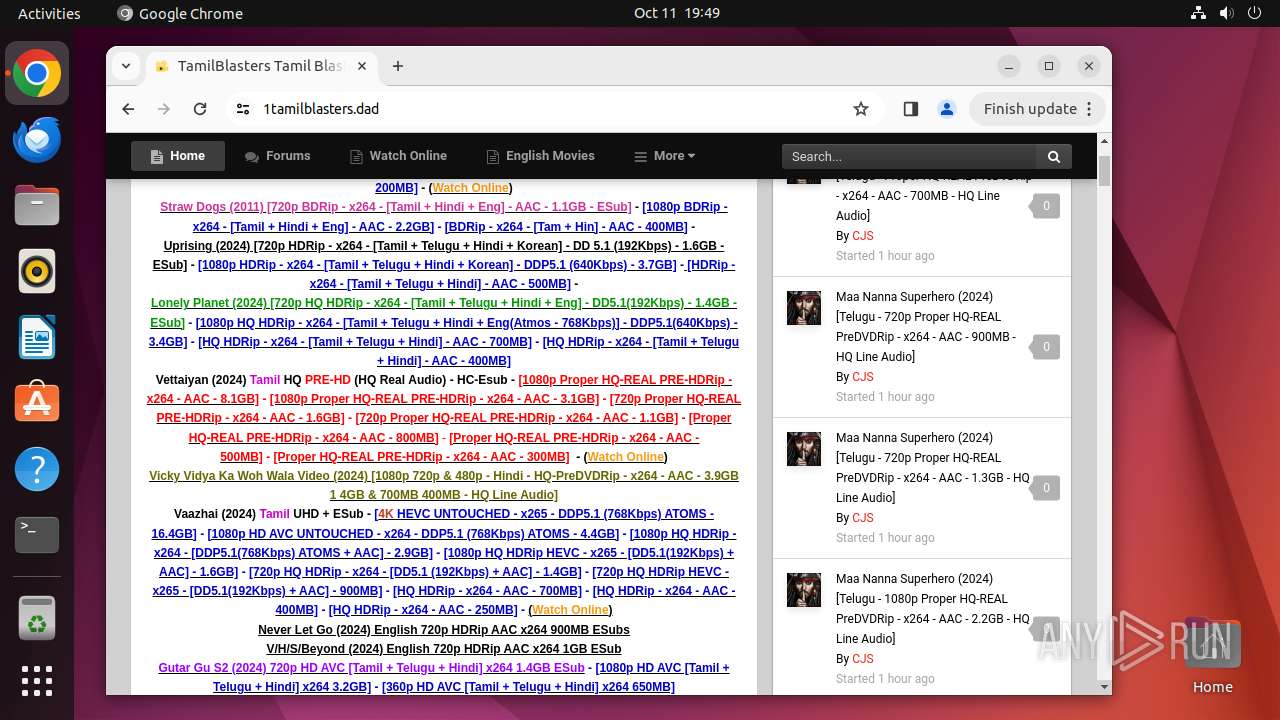Image resolution: width=1280 pixels, height=720 pixels.
Task: Click page vertical scrollbar thumb
Action: click(1104, 170)
